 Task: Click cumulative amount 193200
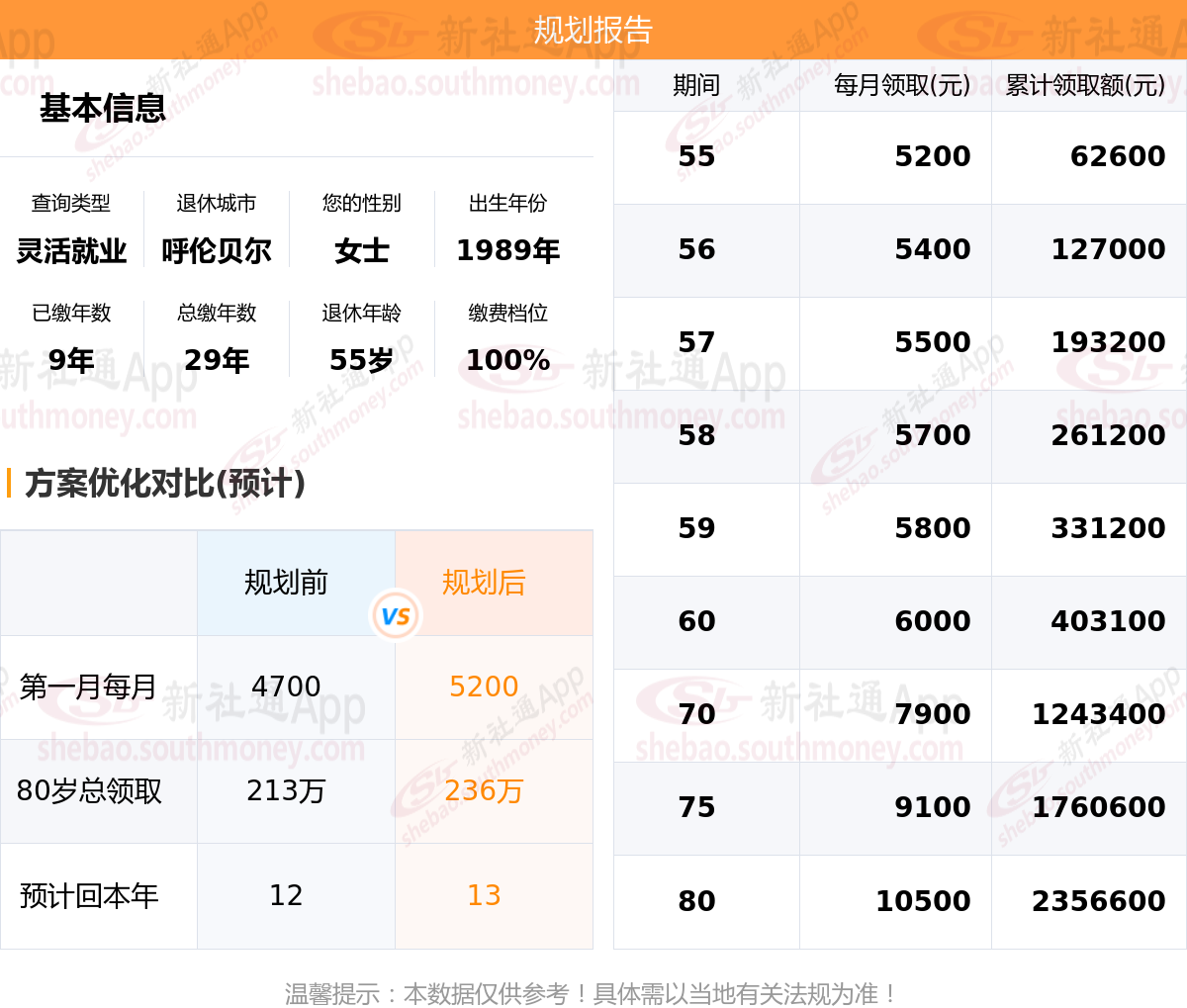(x=1108, y=342)
